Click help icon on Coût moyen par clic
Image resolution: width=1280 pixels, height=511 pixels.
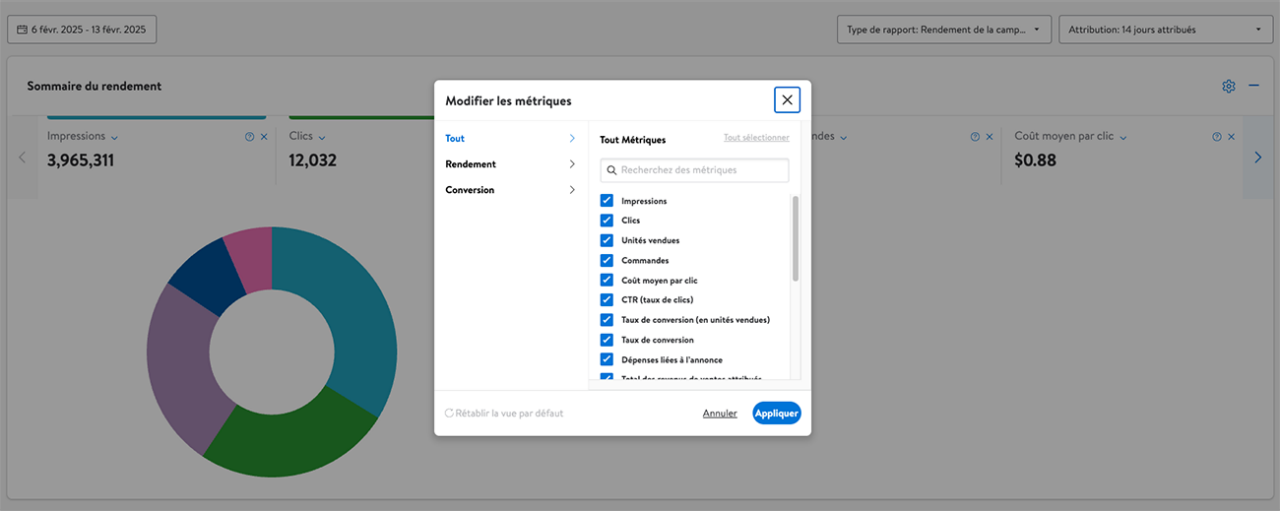tap(1216, 137)
